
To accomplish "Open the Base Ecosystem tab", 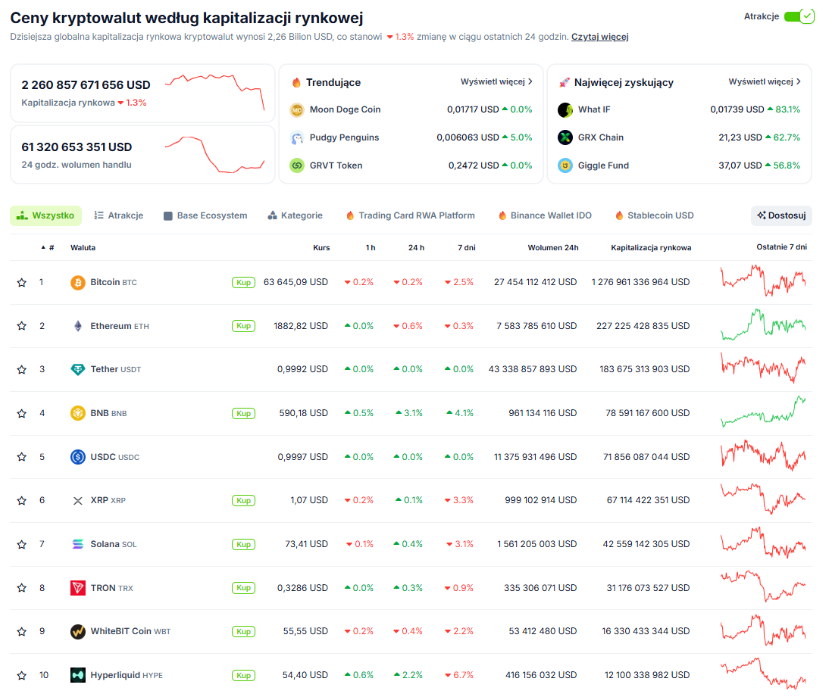I will pyautogui.click(x=205, y=216).
